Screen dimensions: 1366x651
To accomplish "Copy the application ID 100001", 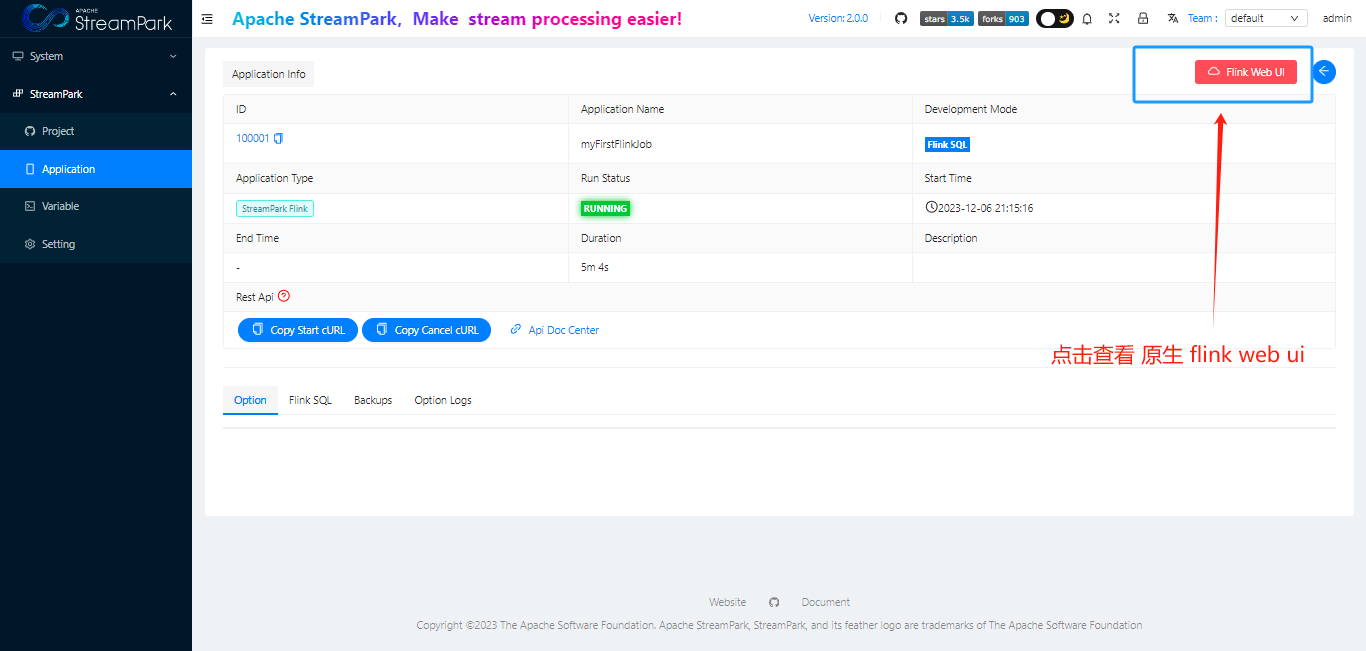I will point(278,137).
